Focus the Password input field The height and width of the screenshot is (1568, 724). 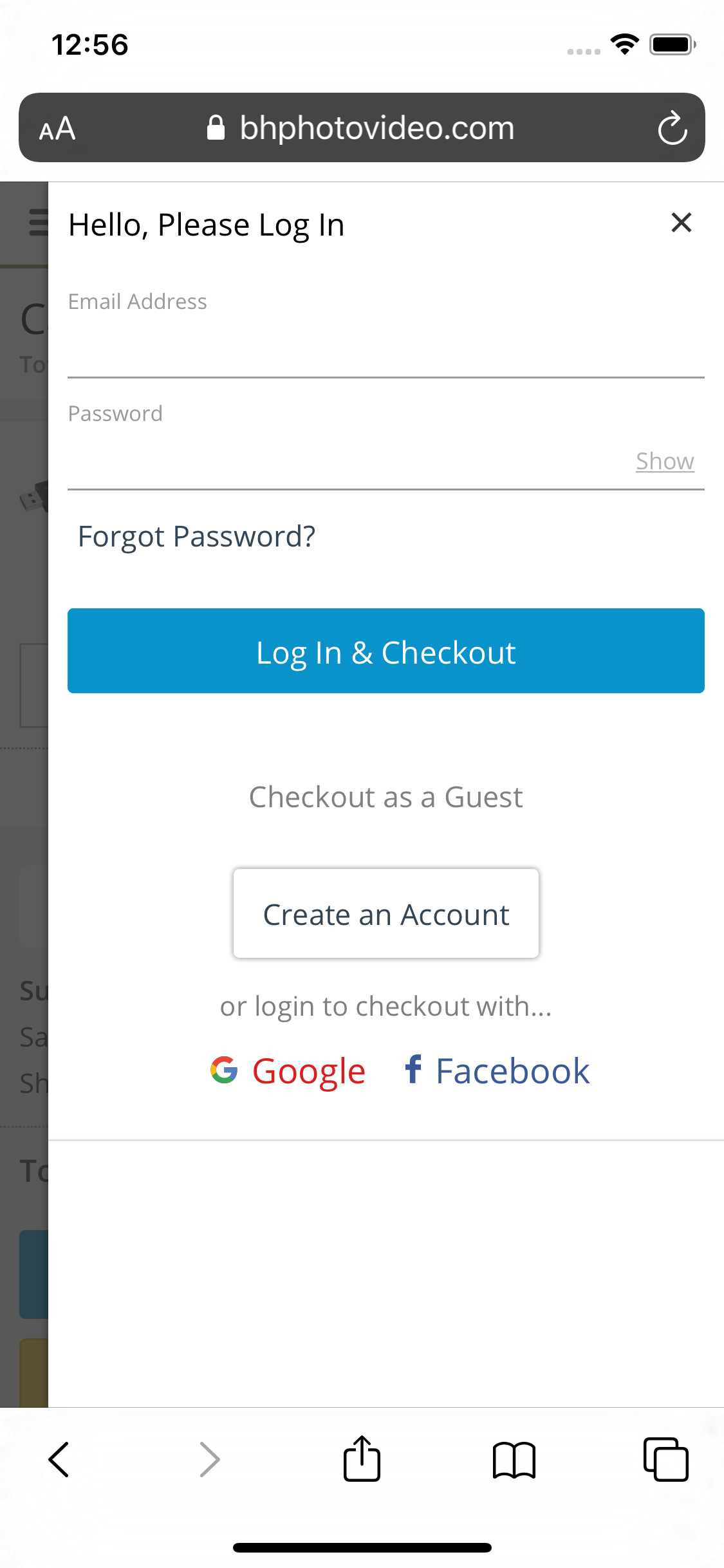[348, 462]
